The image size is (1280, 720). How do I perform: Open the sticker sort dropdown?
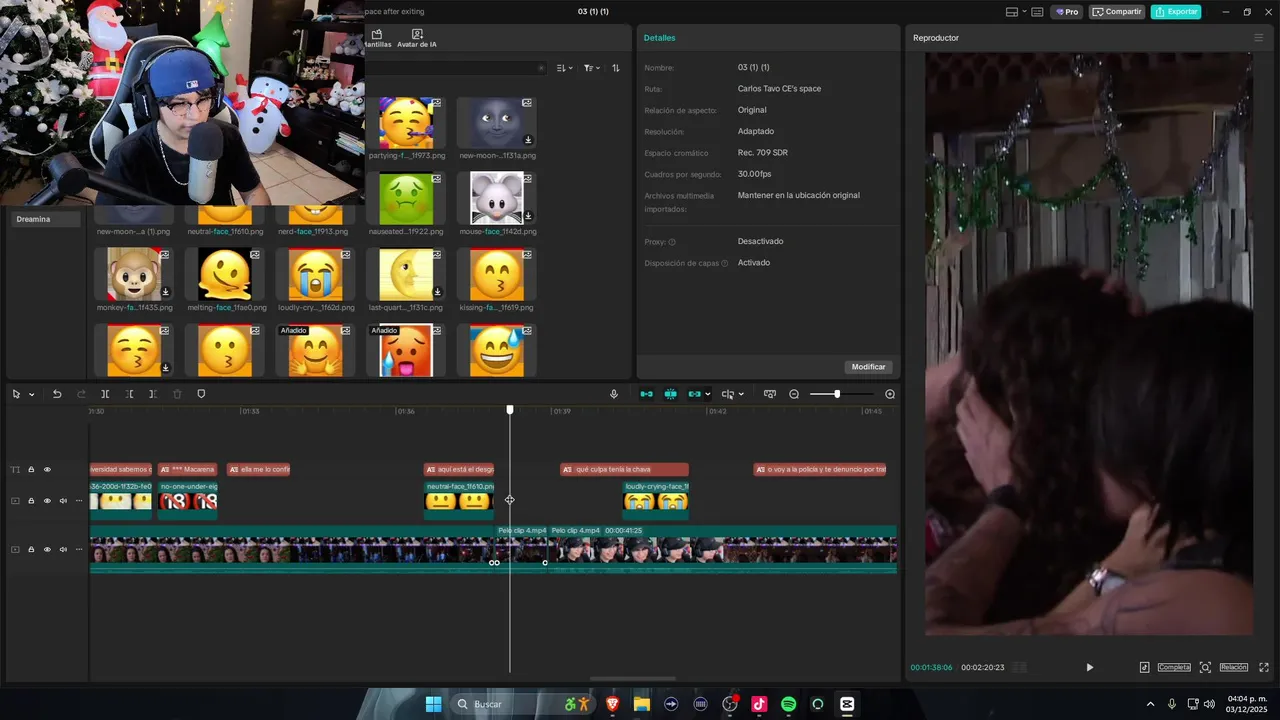click(565, 68)
